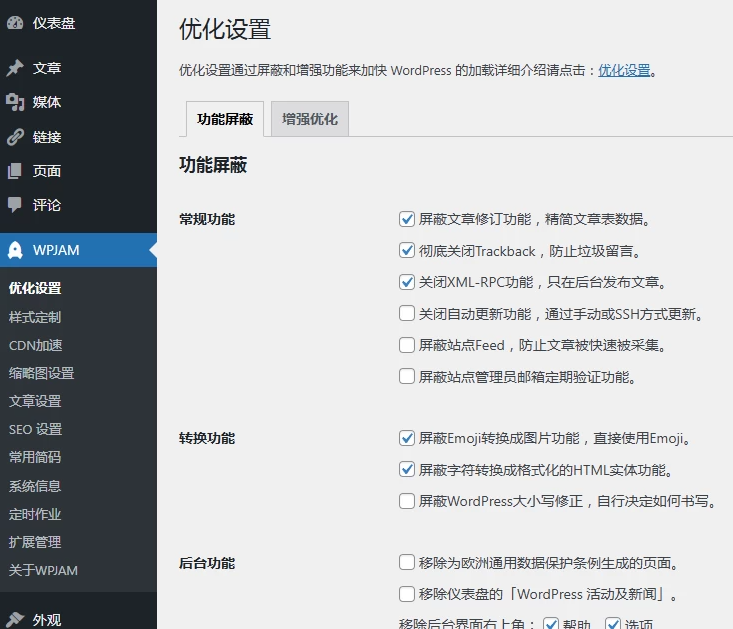Go to SEO 设置 in sidebar

pyautogui.click(x=36, y=429)
